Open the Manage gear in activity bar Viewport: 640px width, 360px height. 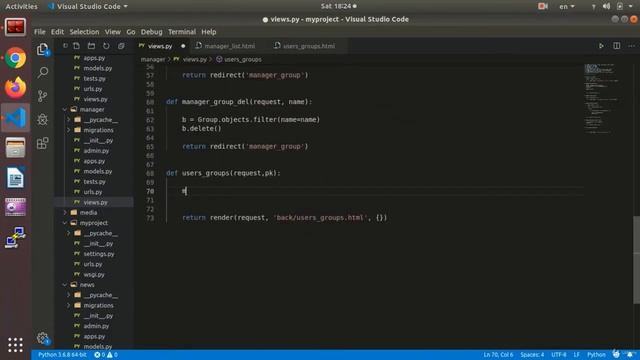[42, 338]
